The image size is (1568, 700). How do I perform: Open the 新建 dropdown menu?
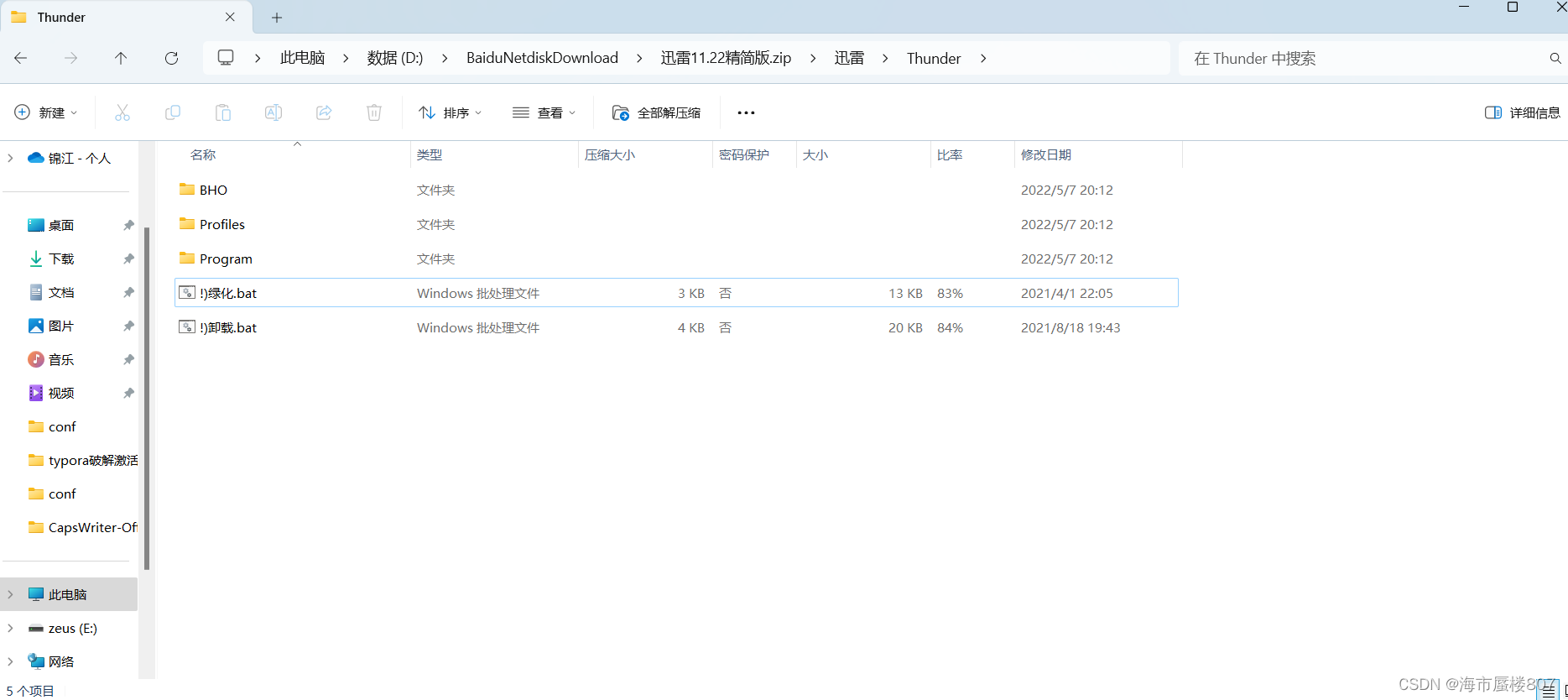[46, 112]
